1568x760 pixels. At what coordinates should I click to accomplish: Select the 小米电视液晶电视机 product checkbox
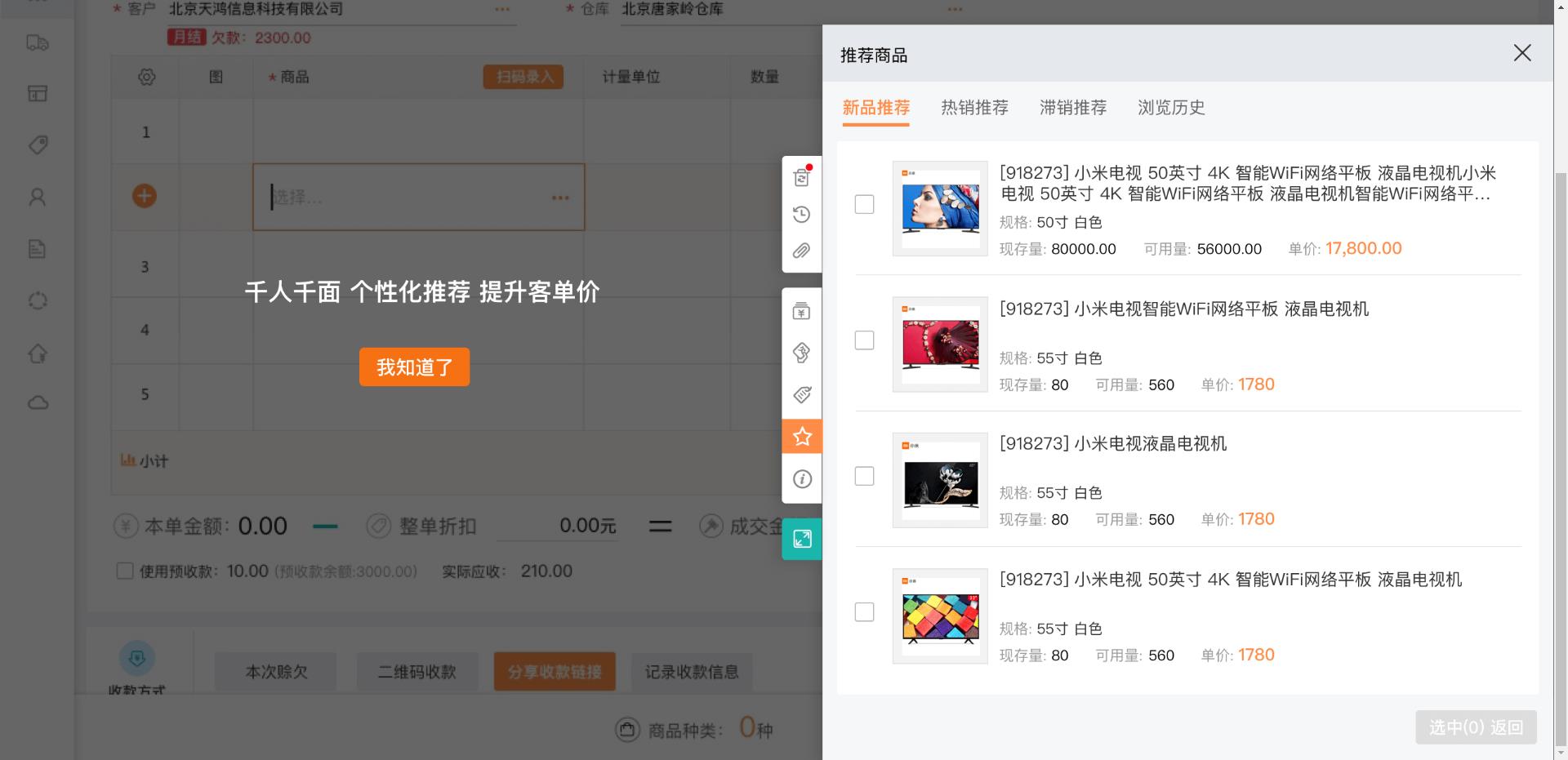pyautogui.click(x=864, y=476)
